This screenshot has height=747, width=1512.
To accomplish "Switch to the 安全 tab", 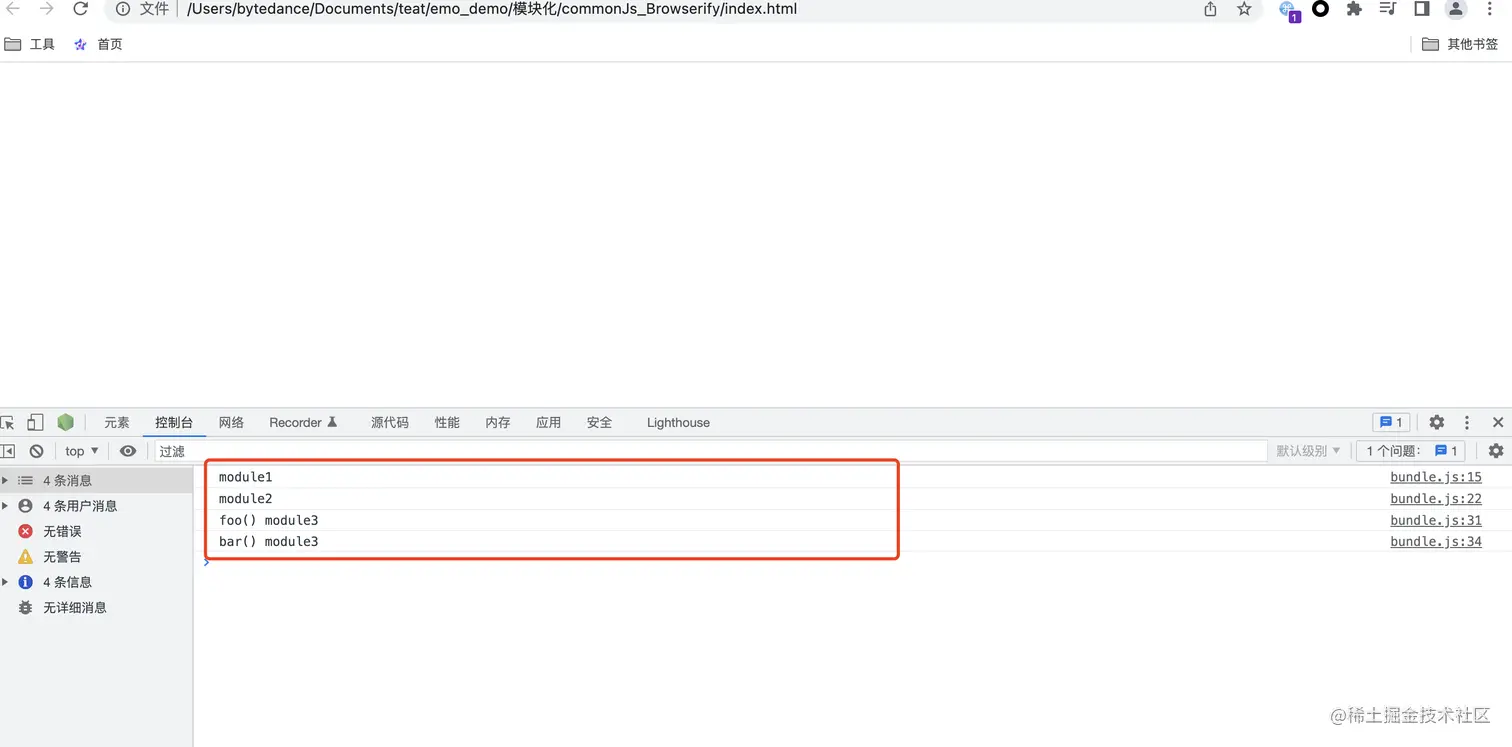I will 600,422.
